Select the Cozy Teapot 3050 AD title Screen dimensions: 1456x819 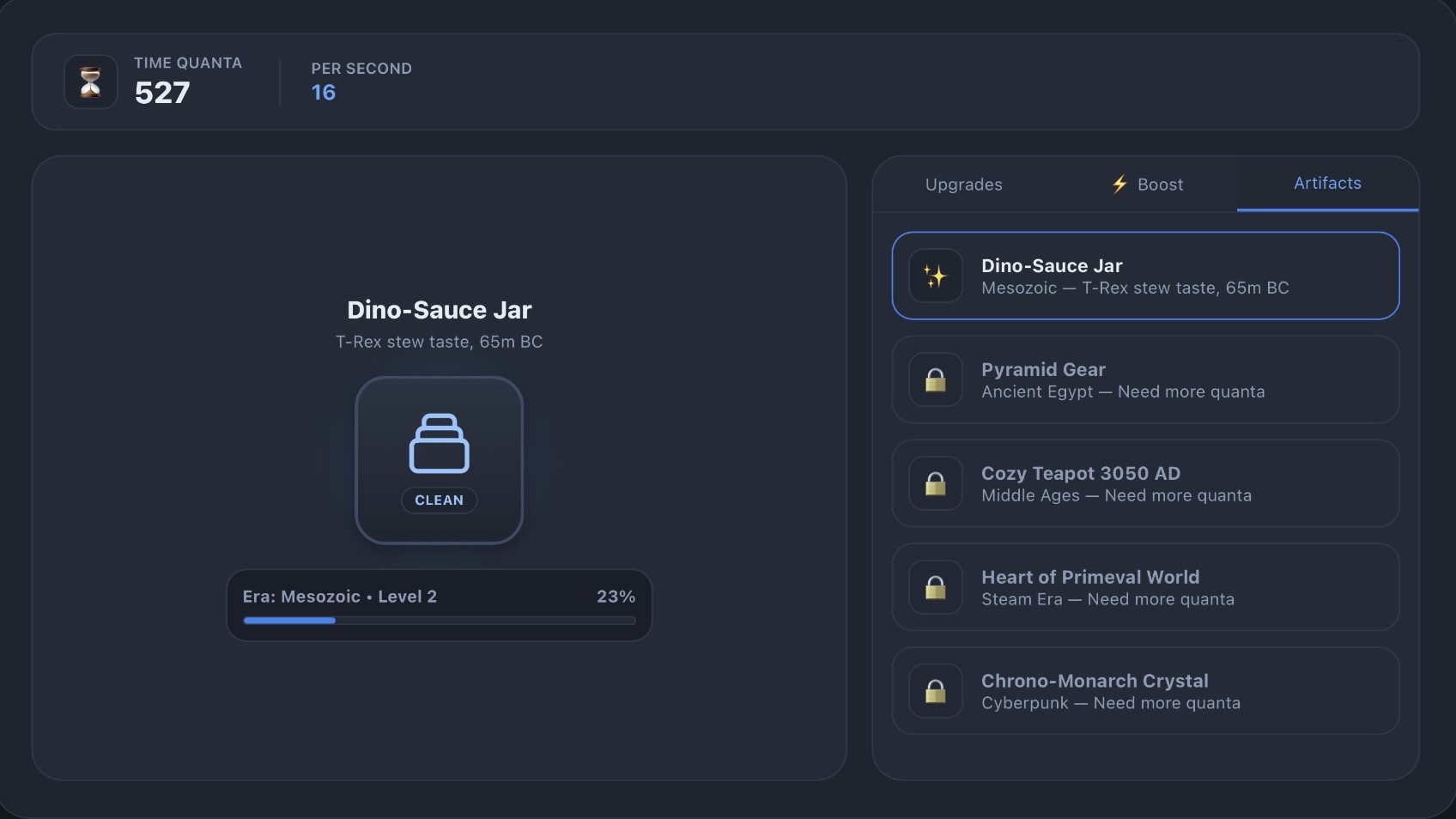click(1081, 474)
